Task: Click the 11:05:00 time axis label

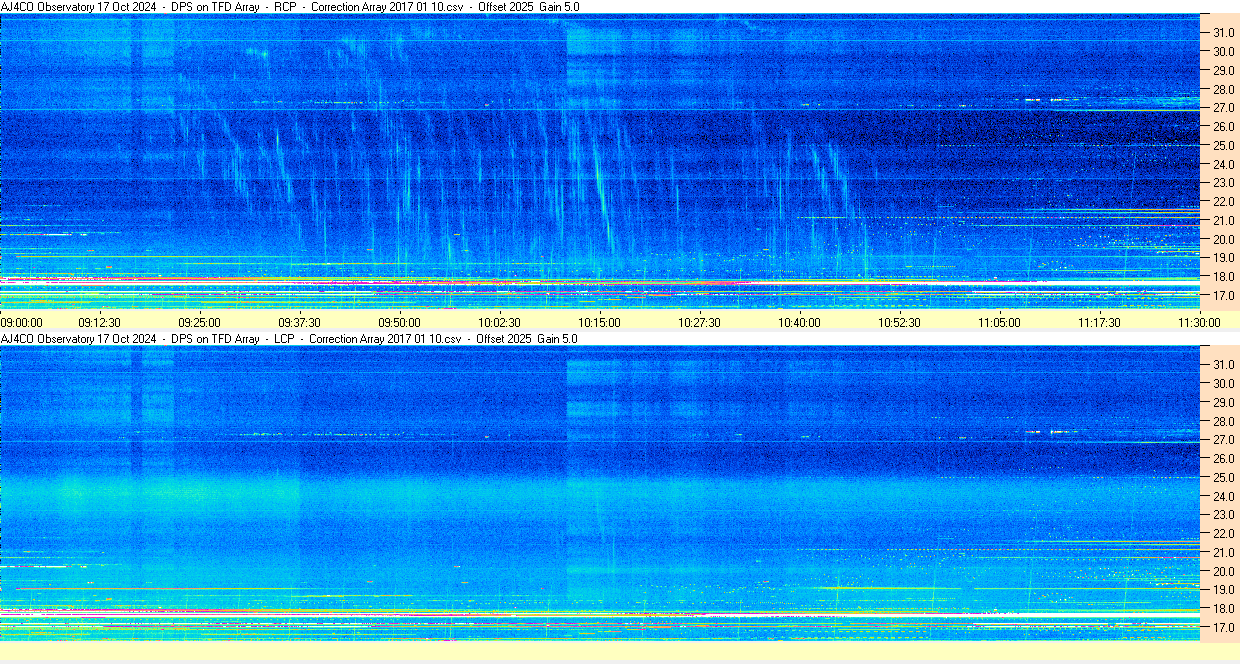Action: click(x=1000, y=322)
